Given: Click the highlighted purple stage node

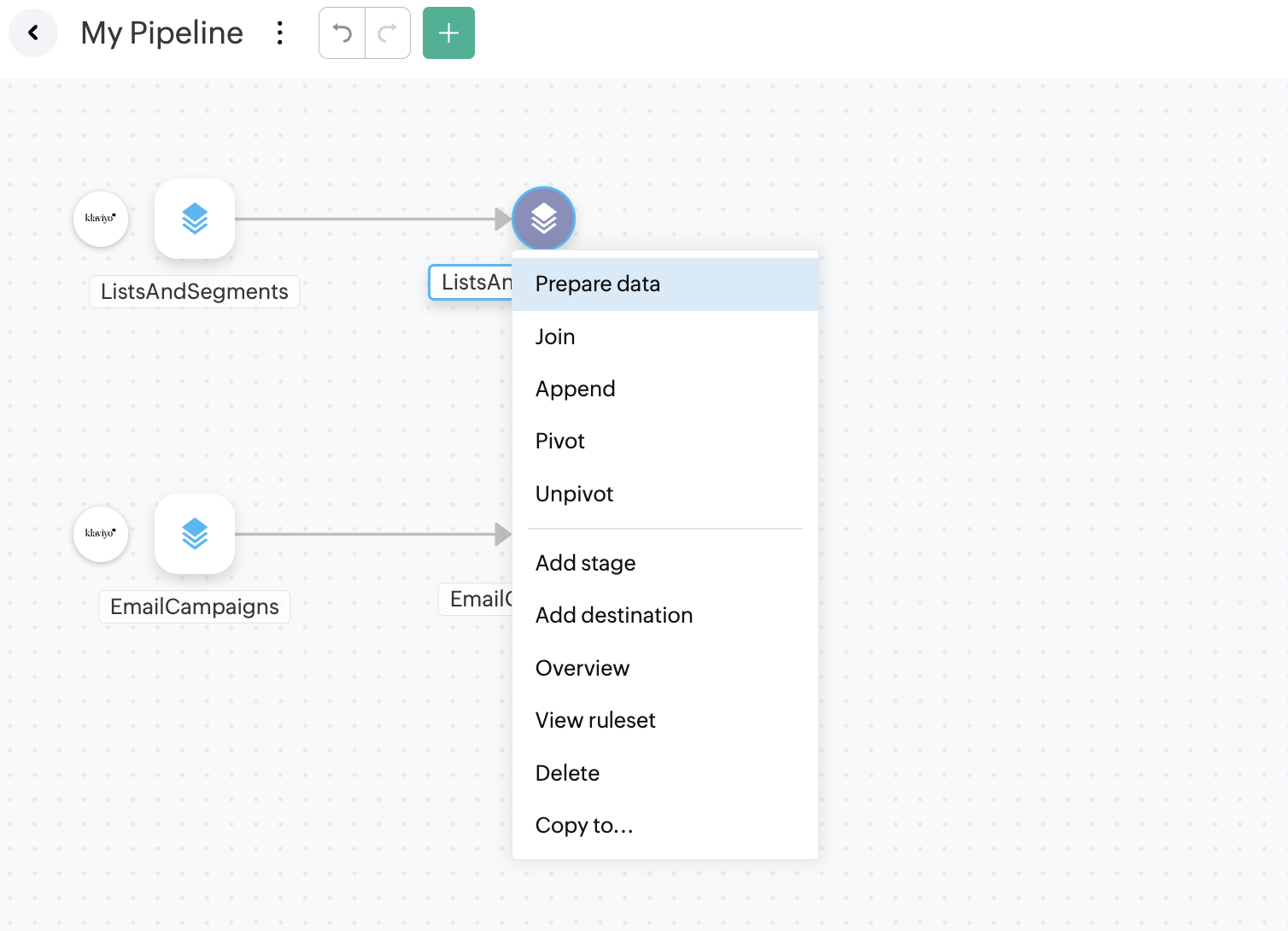Looking at the screenshot, I should click(x=543, y=219).
